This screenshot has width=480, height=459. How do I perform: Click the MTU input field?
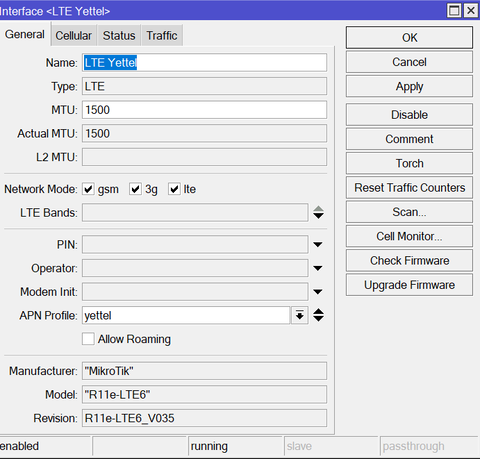[x=204, y=110]
